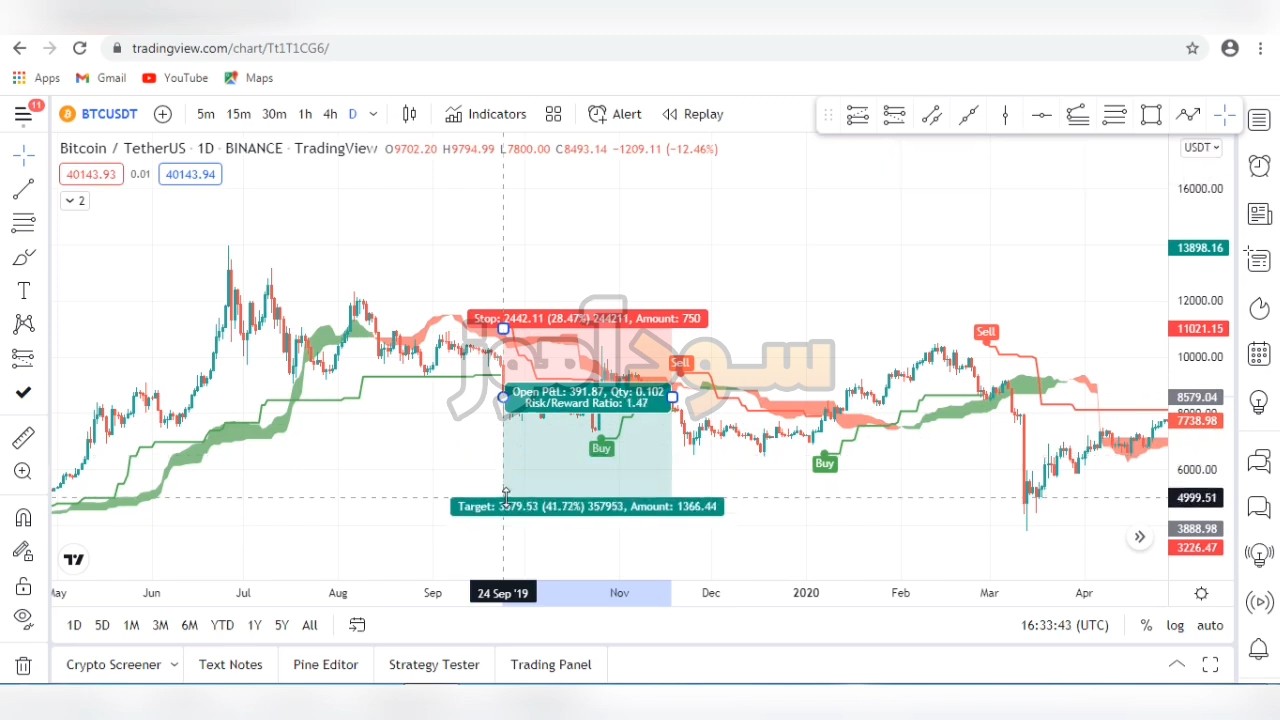Select the text annotation tool
The image size is (1280, 720).
[24, 290]
